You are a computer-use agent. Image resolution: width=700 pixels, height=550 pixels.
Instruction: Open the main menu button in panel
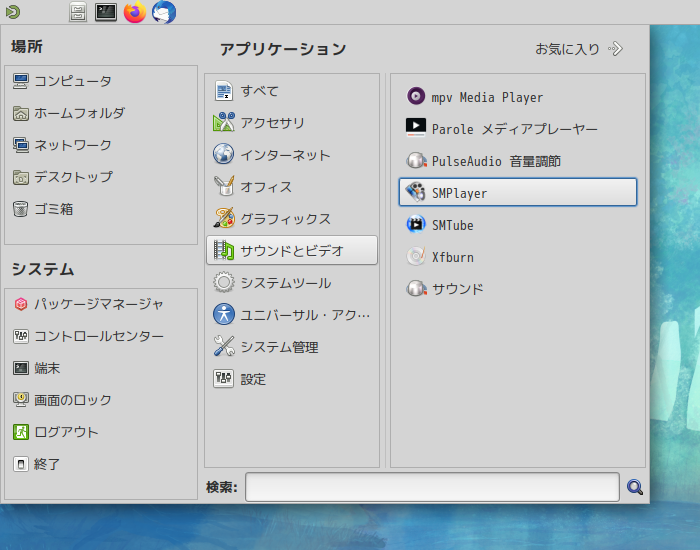point(12,12)
